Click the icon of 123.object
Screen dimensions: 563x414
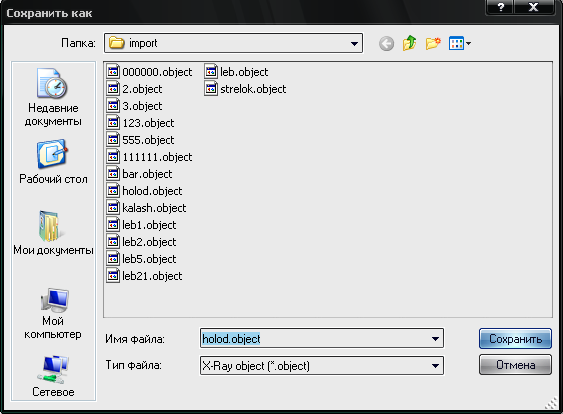point(113,122)
